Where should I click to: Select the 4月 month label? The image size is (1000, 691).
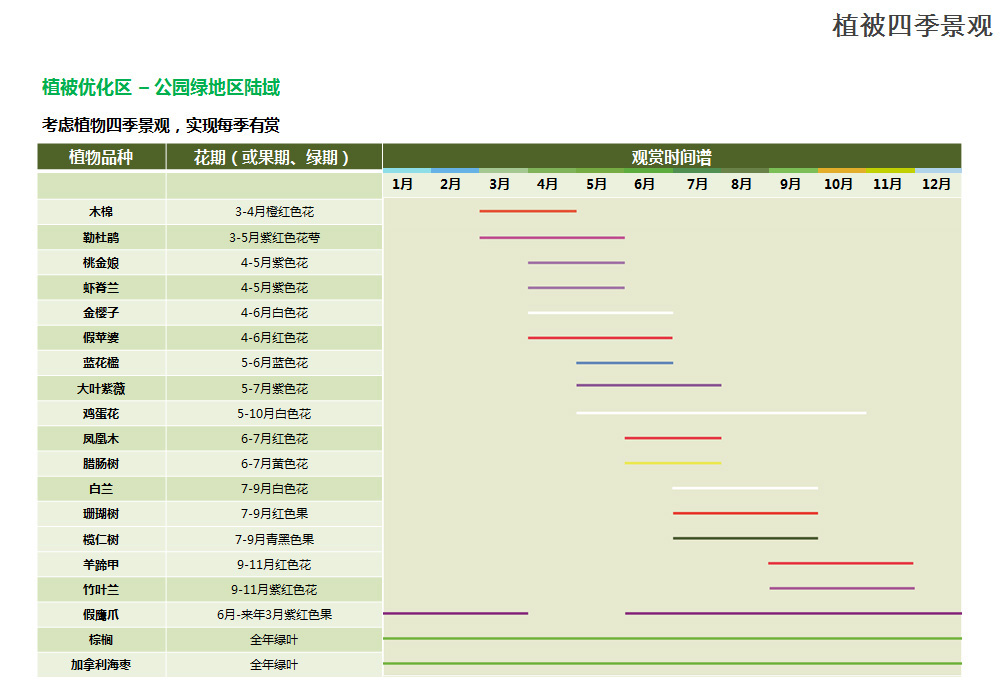pos(547,184)
